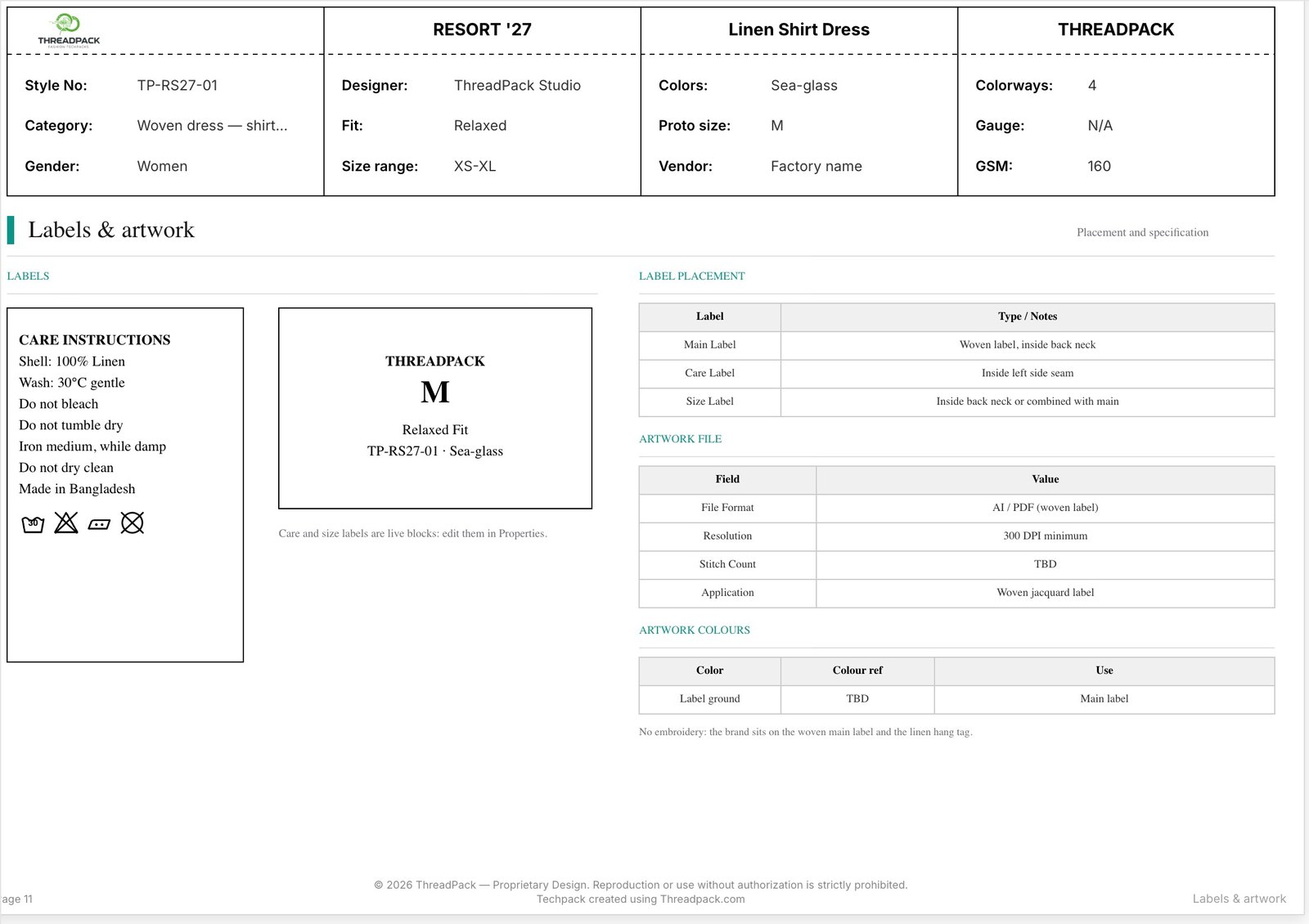Click the Colour ref TBD cell
1309x924 pixels.
857,698
